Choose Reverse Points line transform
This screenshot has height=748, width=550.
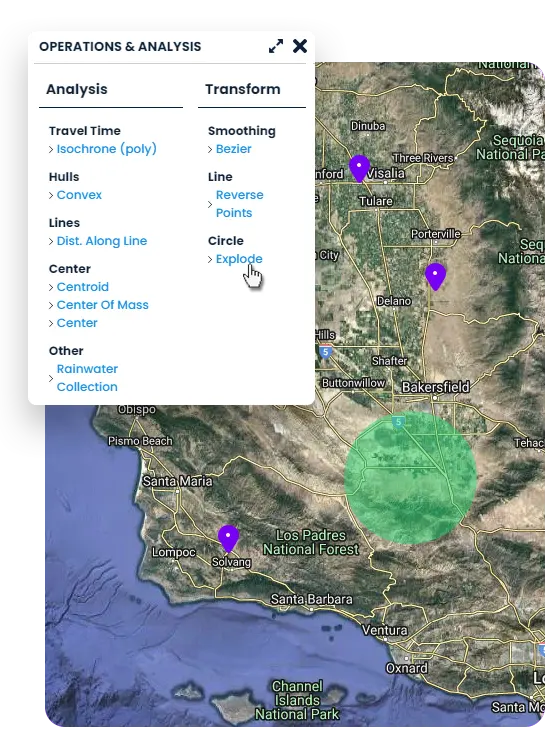point(239,204)
